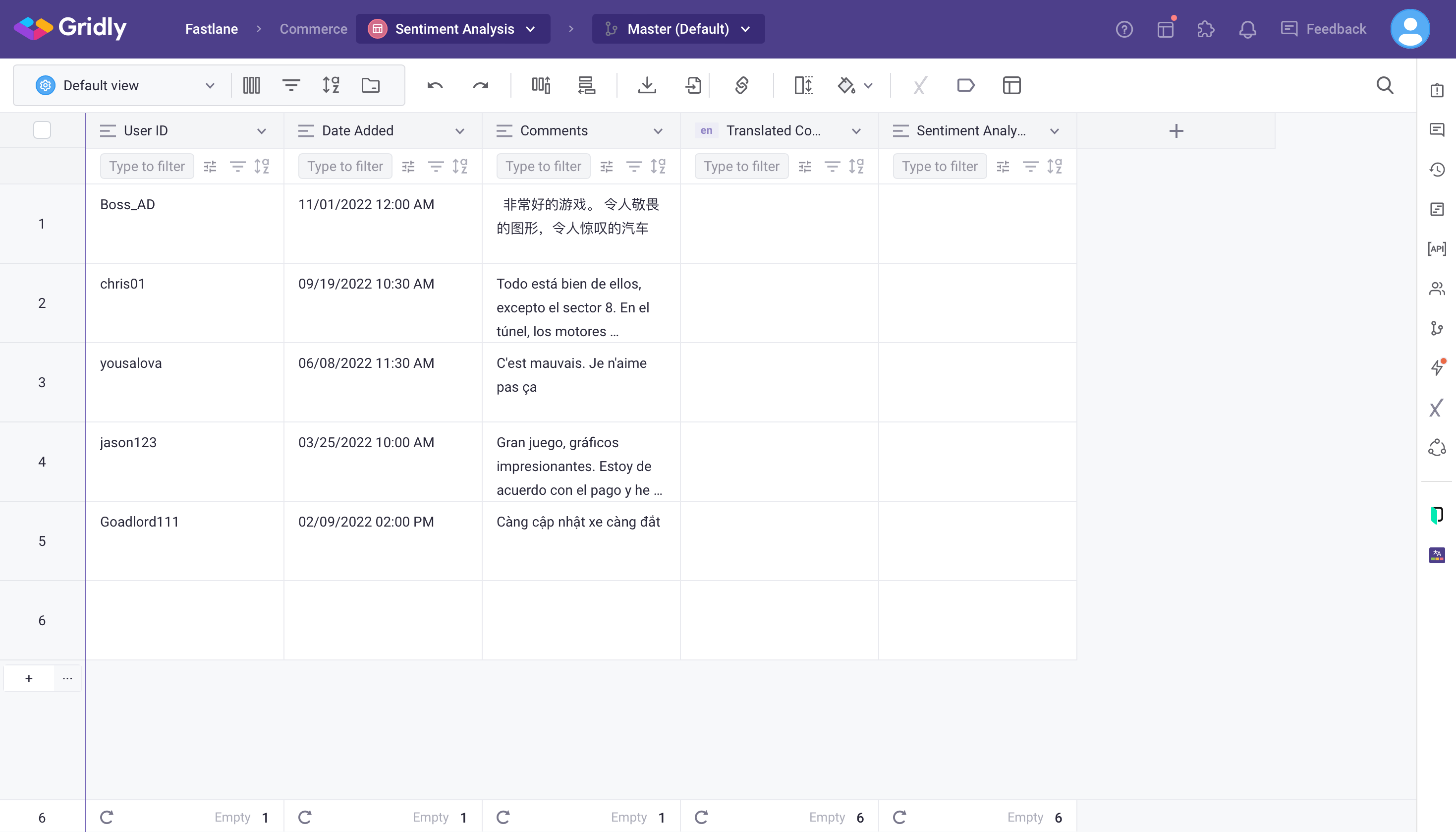Open the add-ons puzzle icon
Viewport: 1456px width, 832px height.
[x=1205, y=29]
